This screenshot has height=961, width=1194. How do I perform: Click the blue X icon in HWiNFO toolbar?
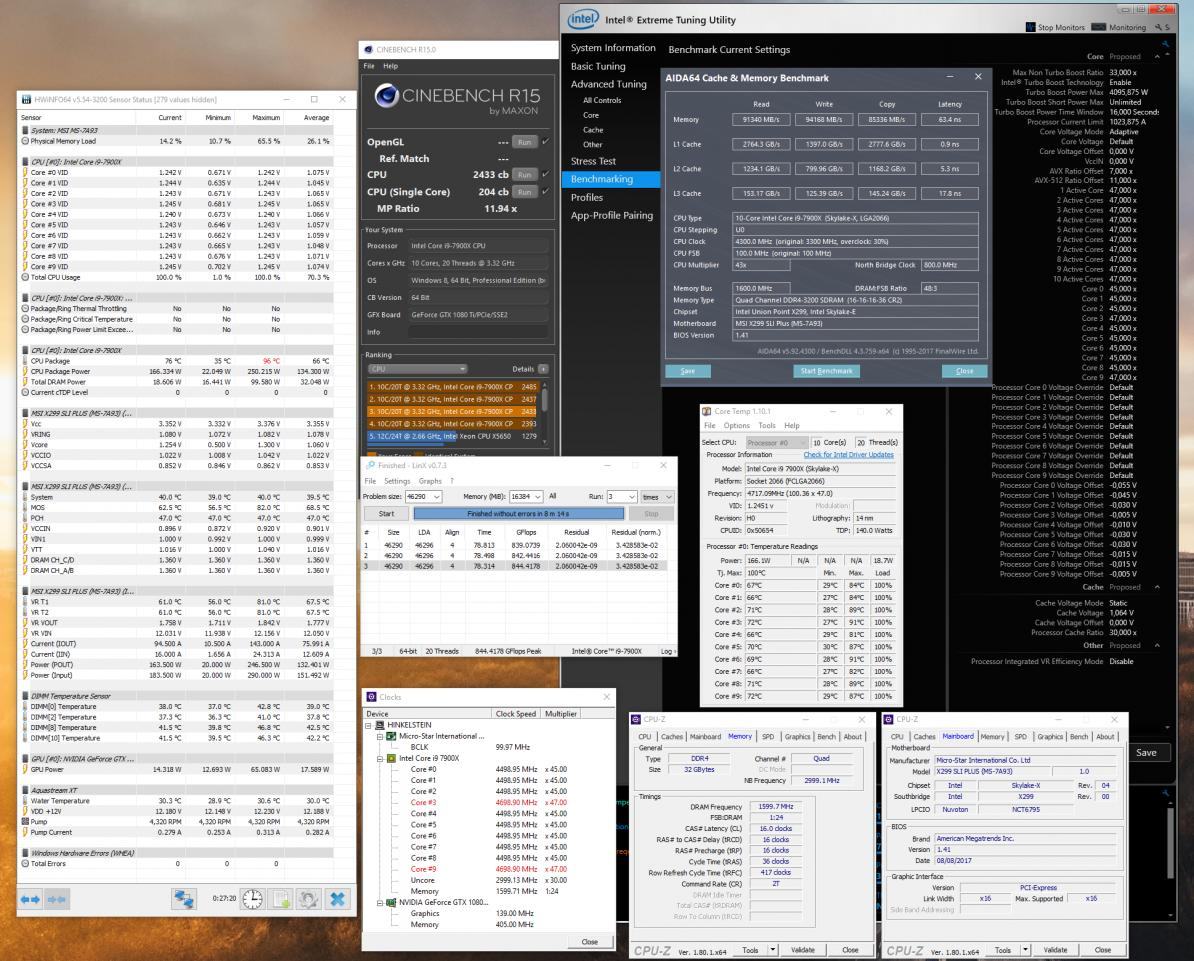337,899
